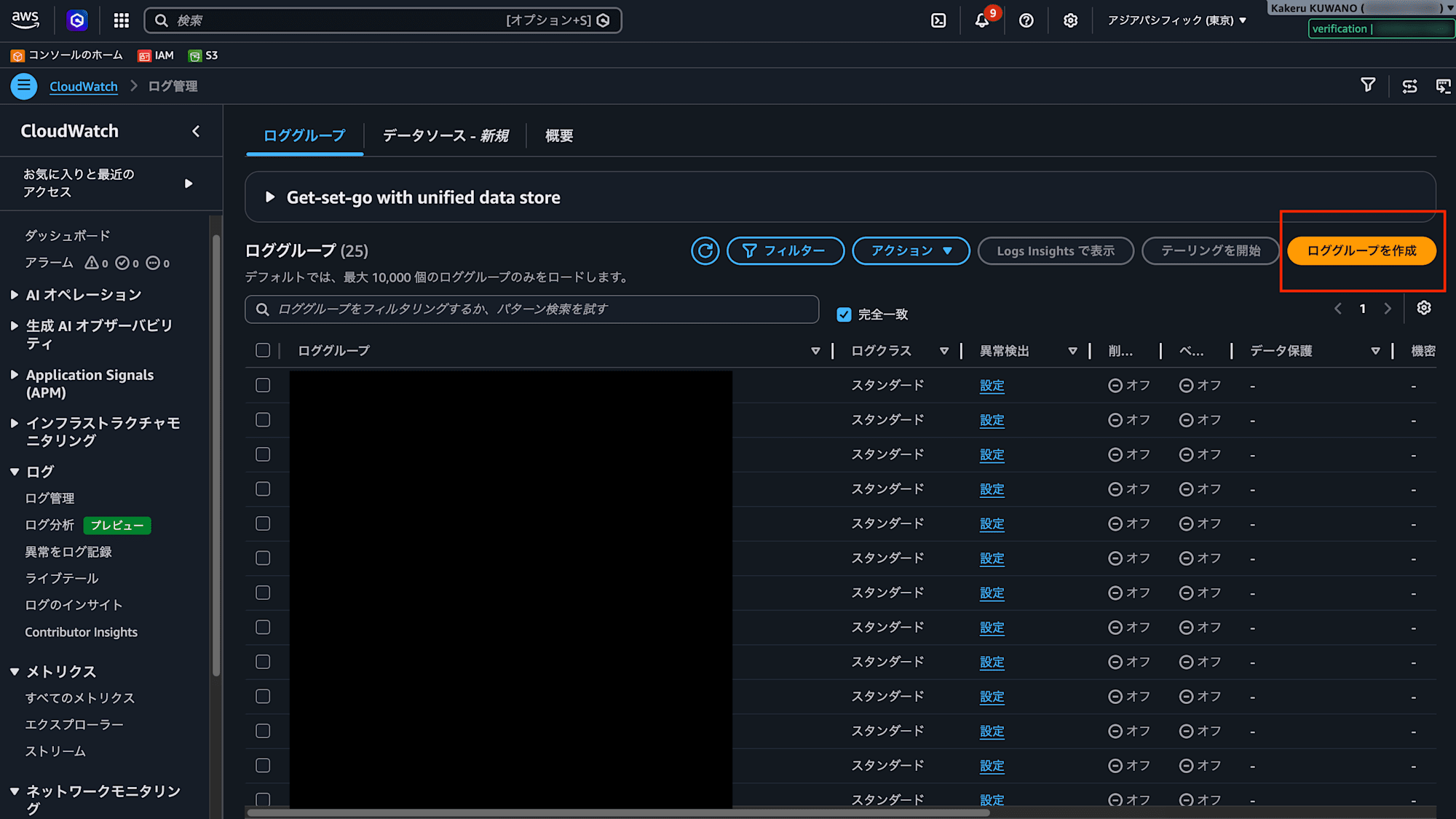Click the filter funnel icon in breadcrumb bar
Viewport: 1456px width, 819px height.
tap(1368, 86)
